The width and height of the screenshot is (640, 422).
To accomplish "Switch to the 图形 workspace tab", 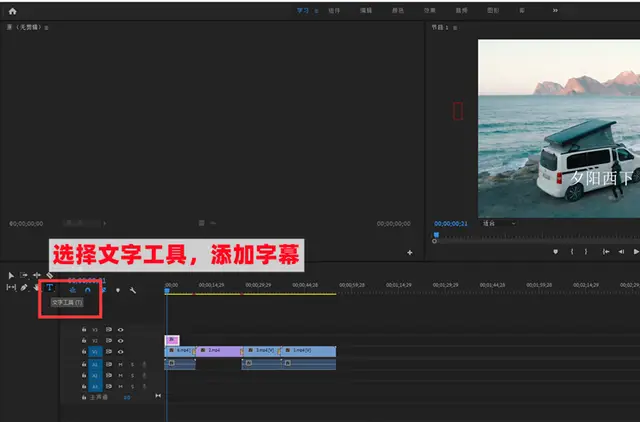I will tap(493, 11).
